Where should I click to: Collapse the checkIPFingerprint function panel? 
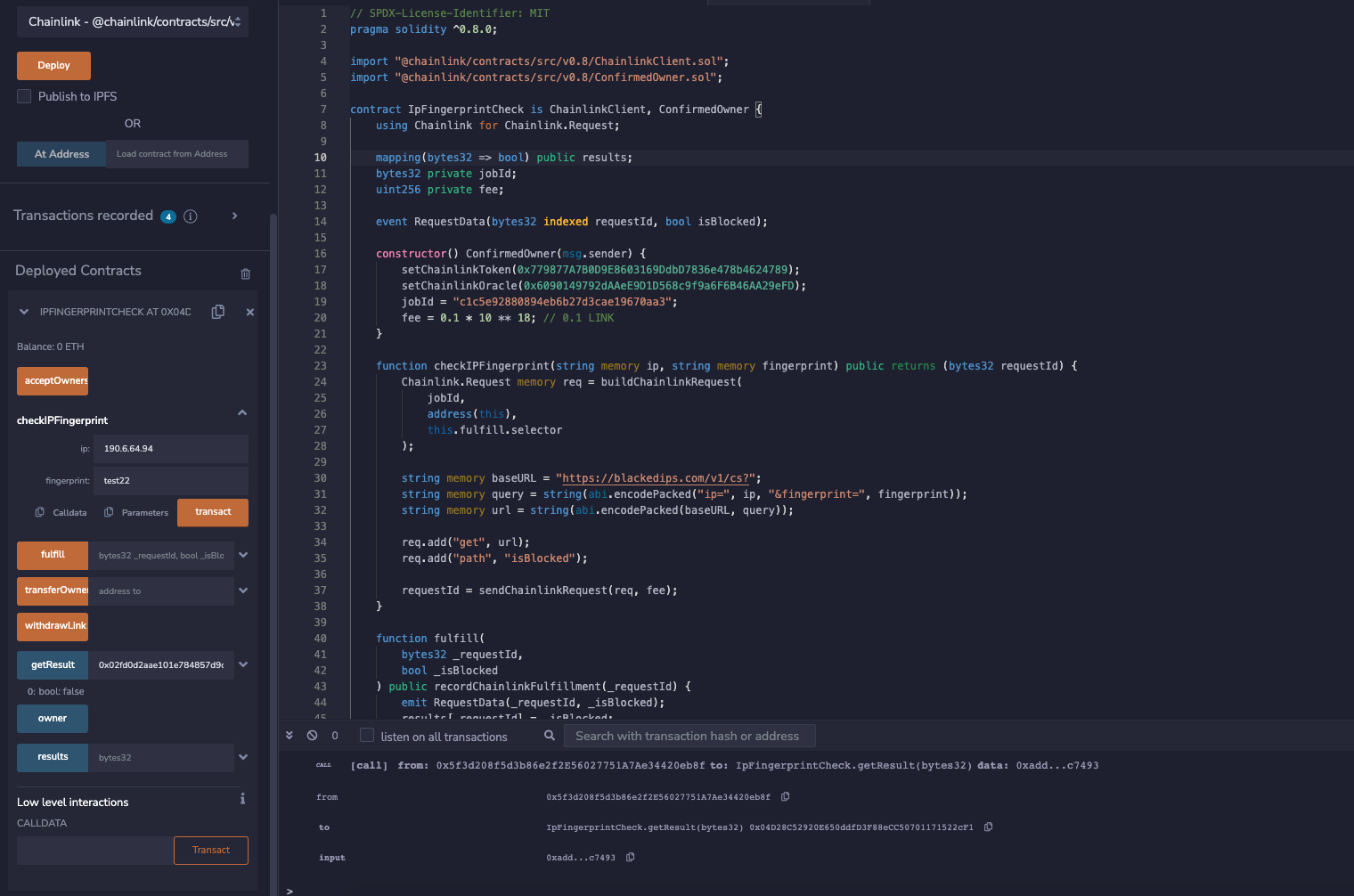point(242,412)
